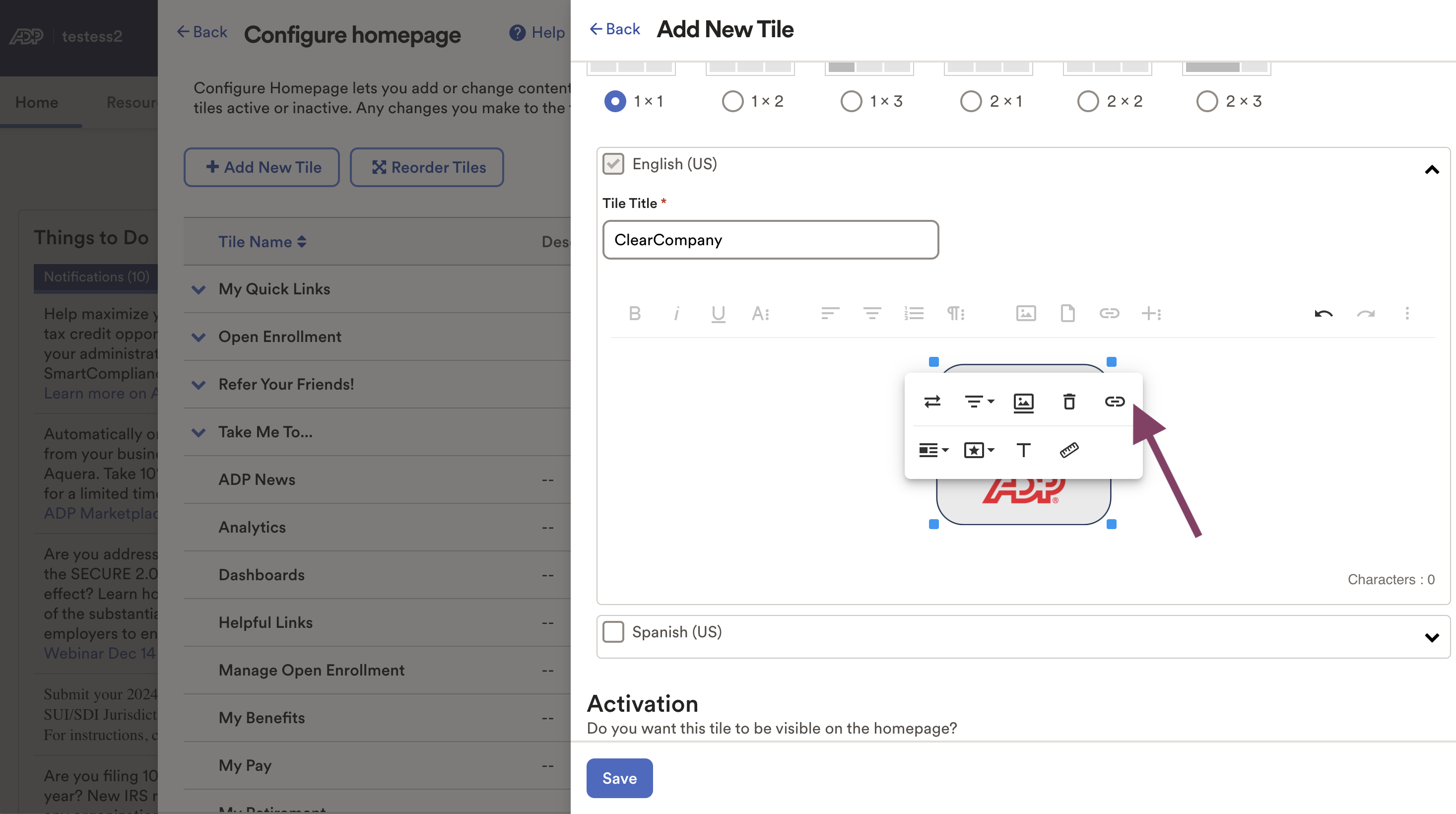Screen dimensions: 1456x814
Task: Click the Reorder Tiles button
Action: (x=427, y=167)
